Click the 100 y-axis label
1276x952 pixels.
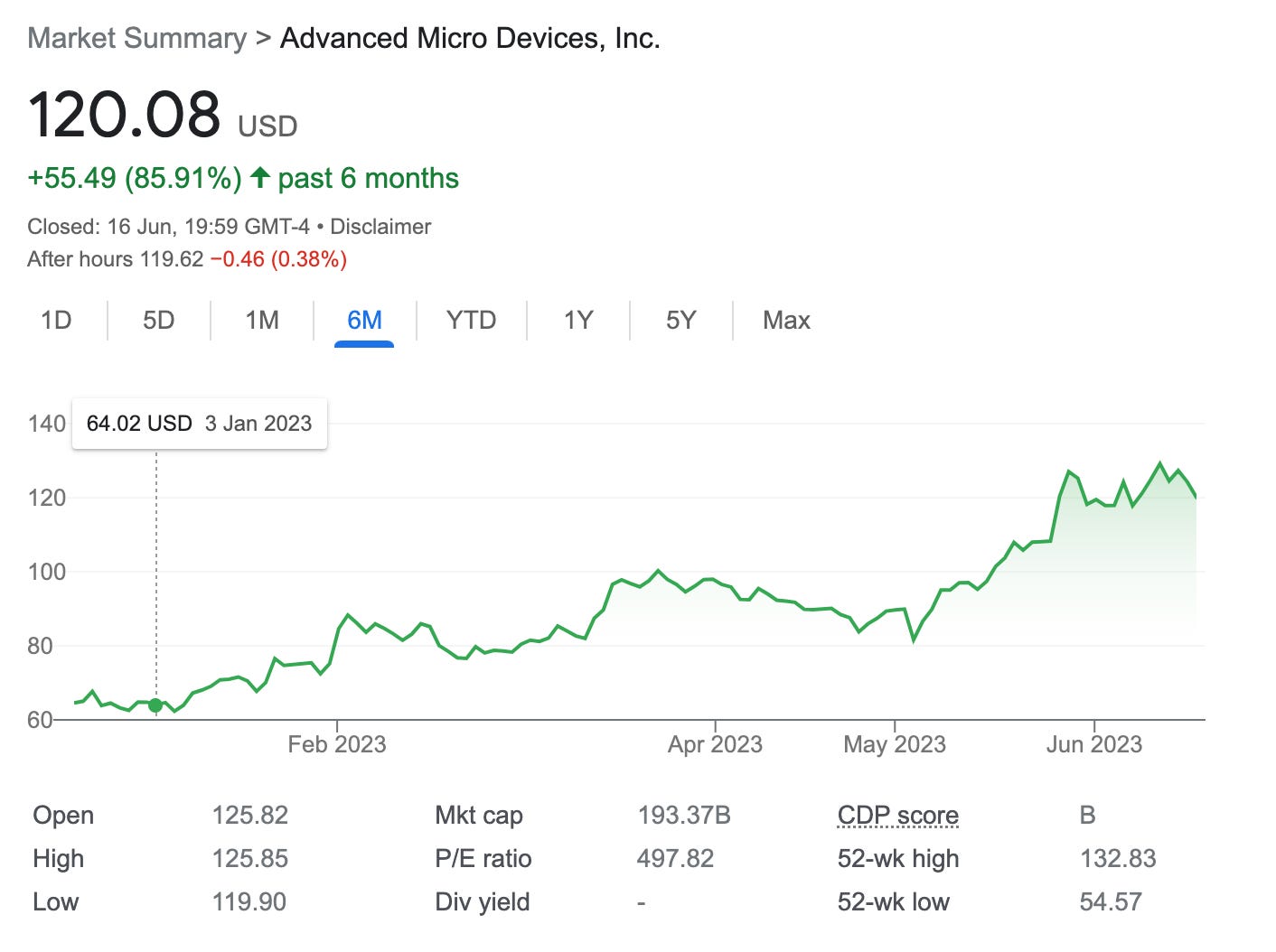tap(47, 572)
